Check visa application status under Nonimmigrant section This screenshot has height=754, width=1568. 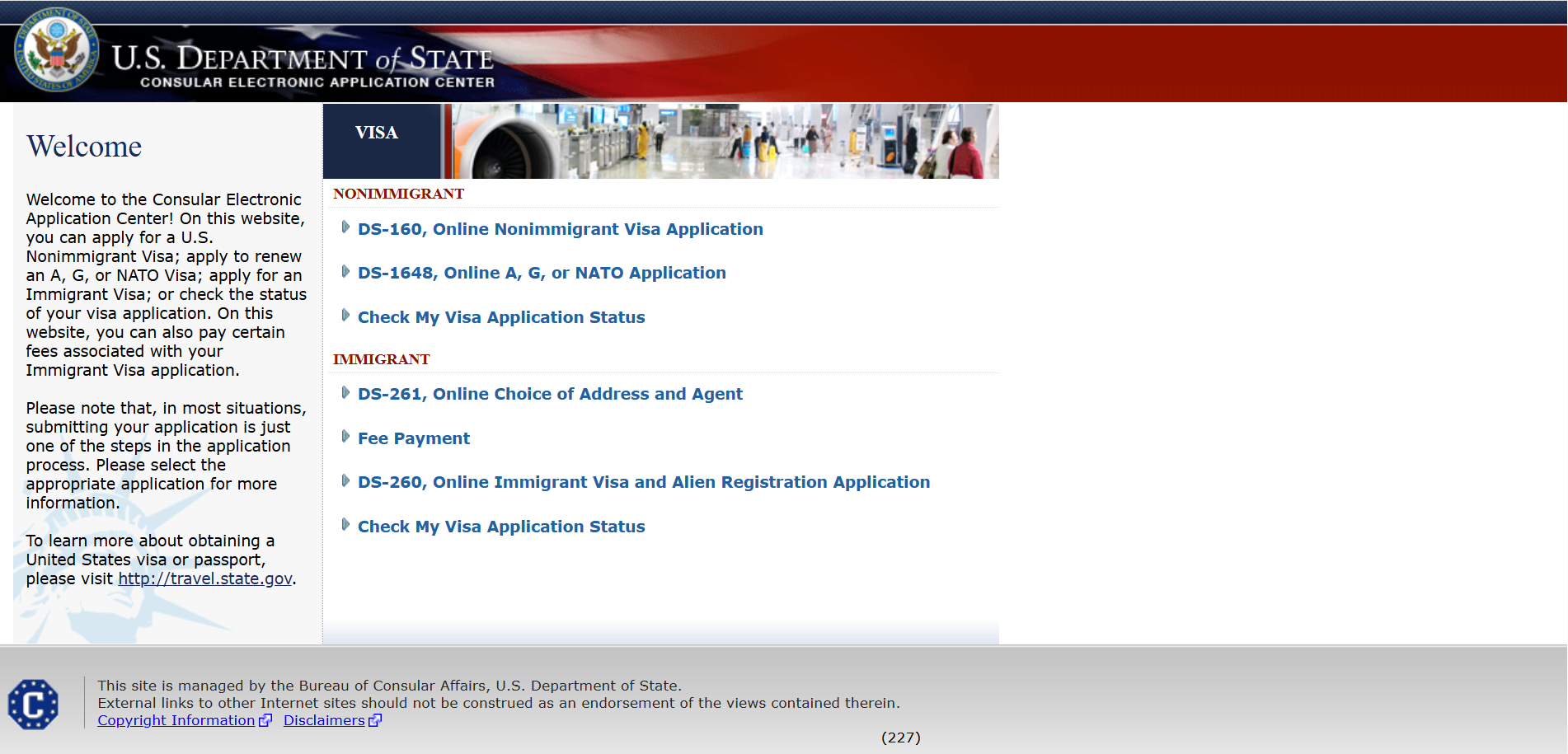click(501, 317)
